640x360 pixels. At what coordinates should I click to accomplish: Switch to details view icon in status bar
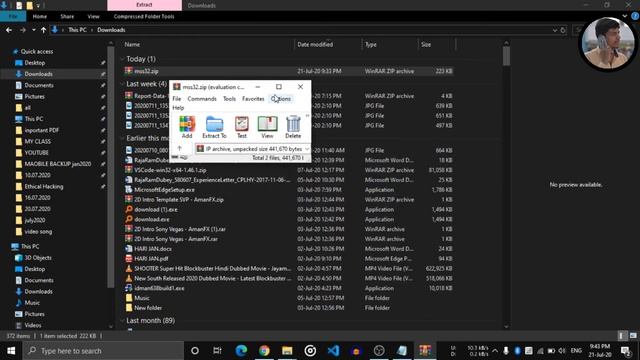[x=621, y=336]
